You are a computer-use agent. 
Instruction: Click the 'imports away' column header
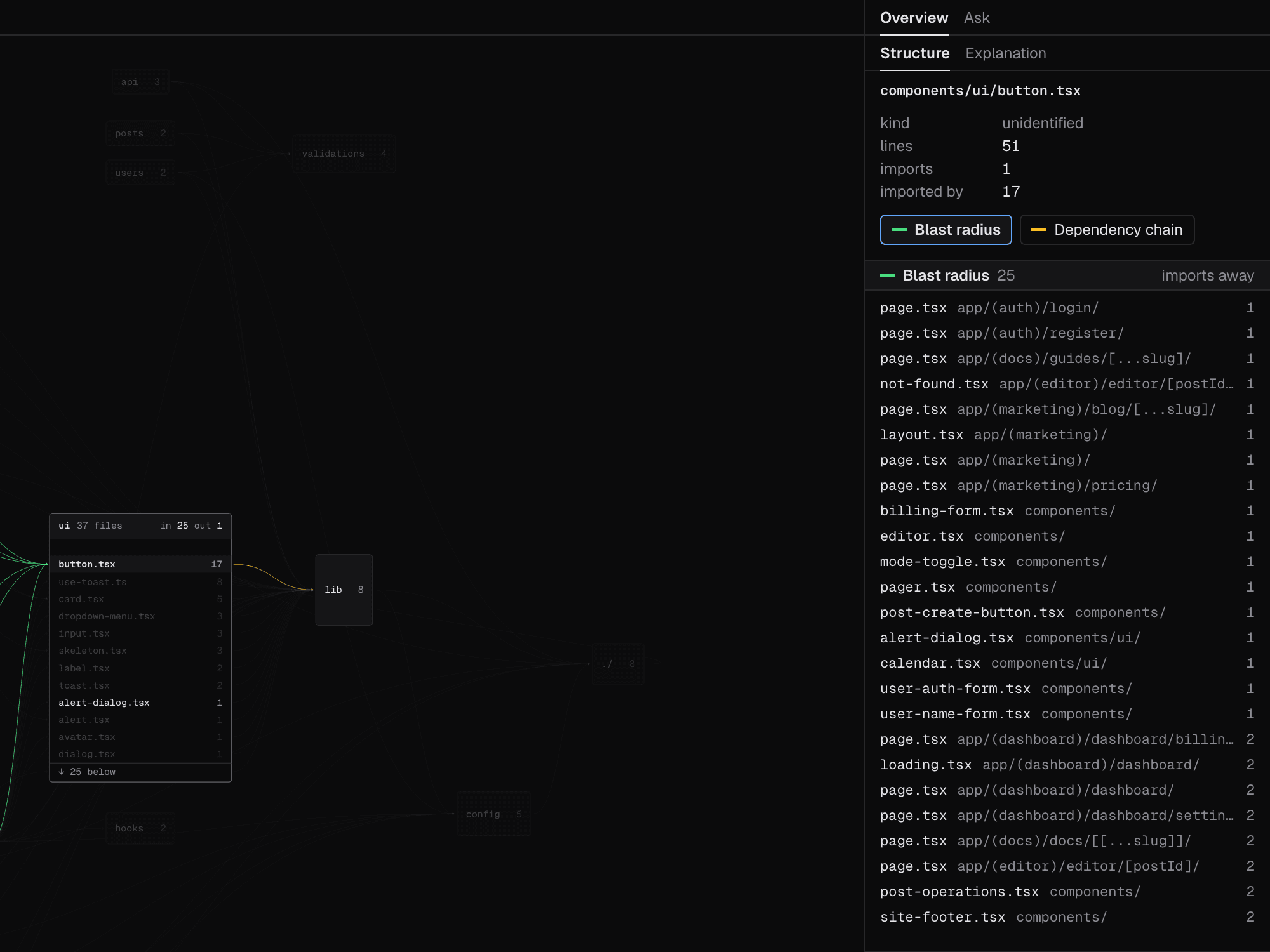[1207, 275]
